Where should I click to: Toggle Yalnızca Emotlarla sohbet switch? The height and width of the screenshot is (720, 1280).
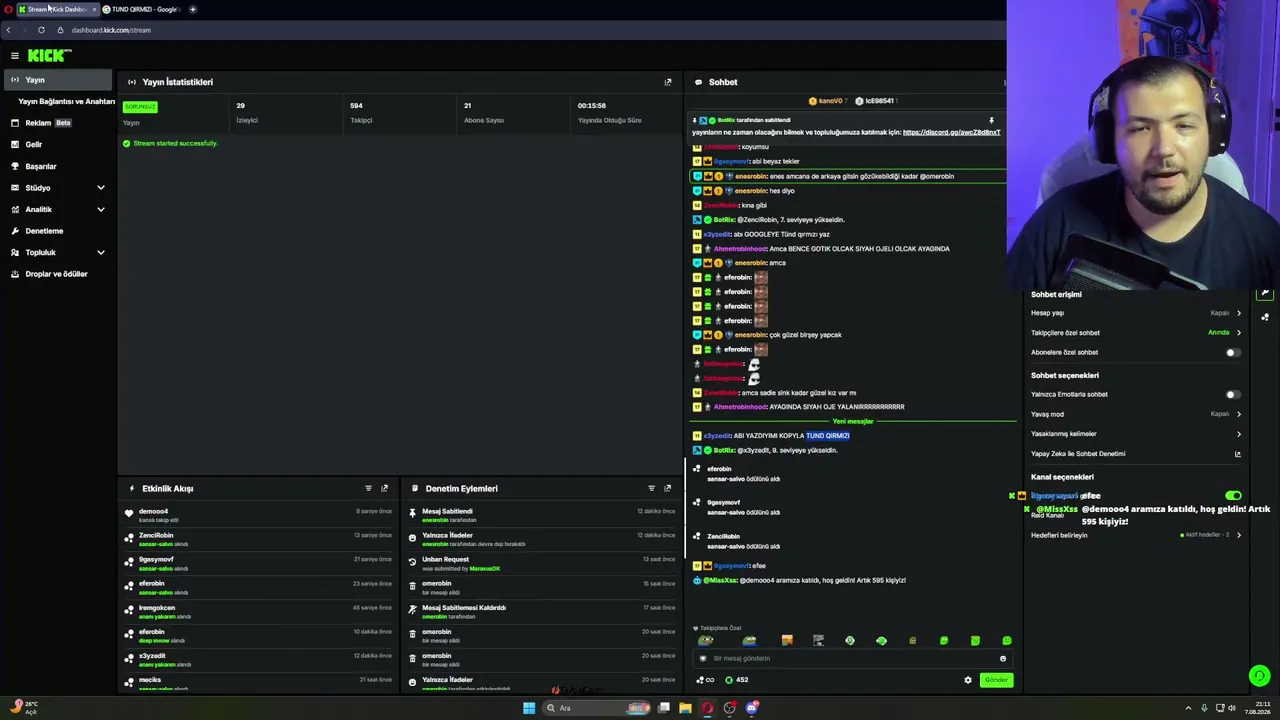(1233, 394)
